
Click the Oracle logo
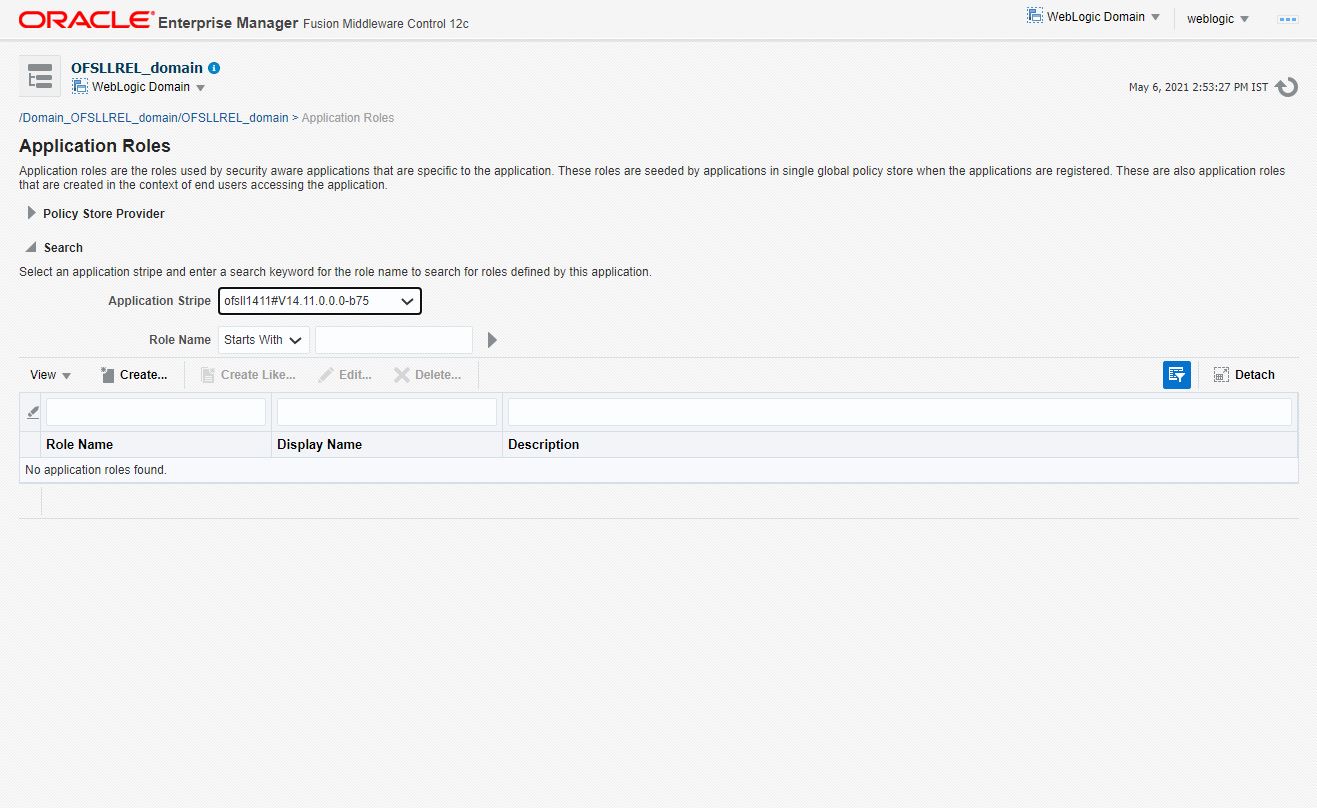[87, 19]
